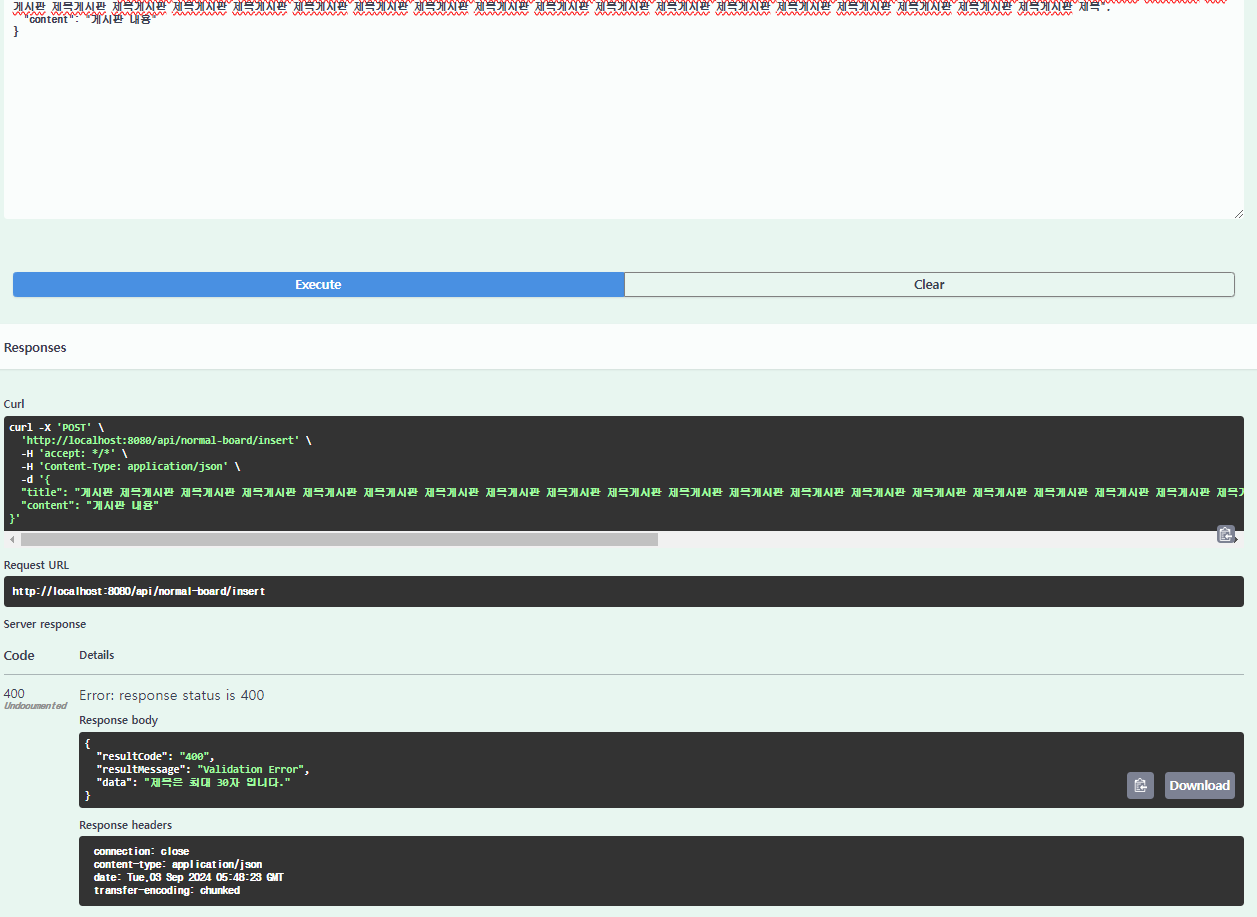Click the "title" line in curl block
Image resolution: width=1257 pixels, height=917 pixels.
click(632, 492)
